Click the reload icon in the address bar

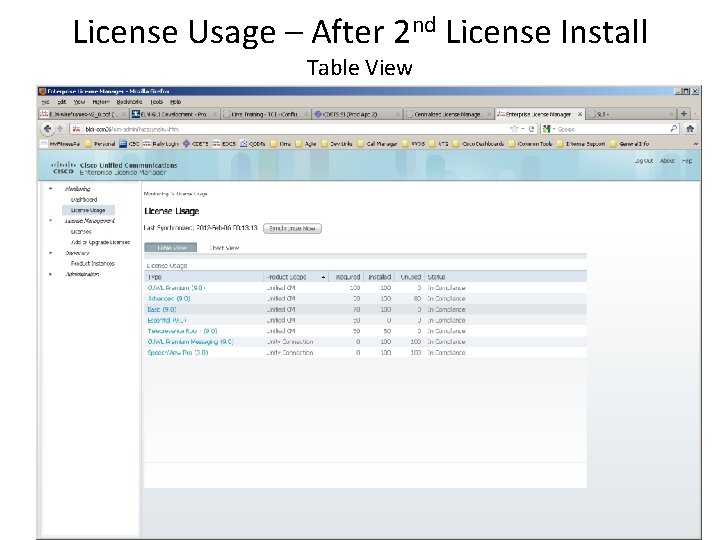531,129
